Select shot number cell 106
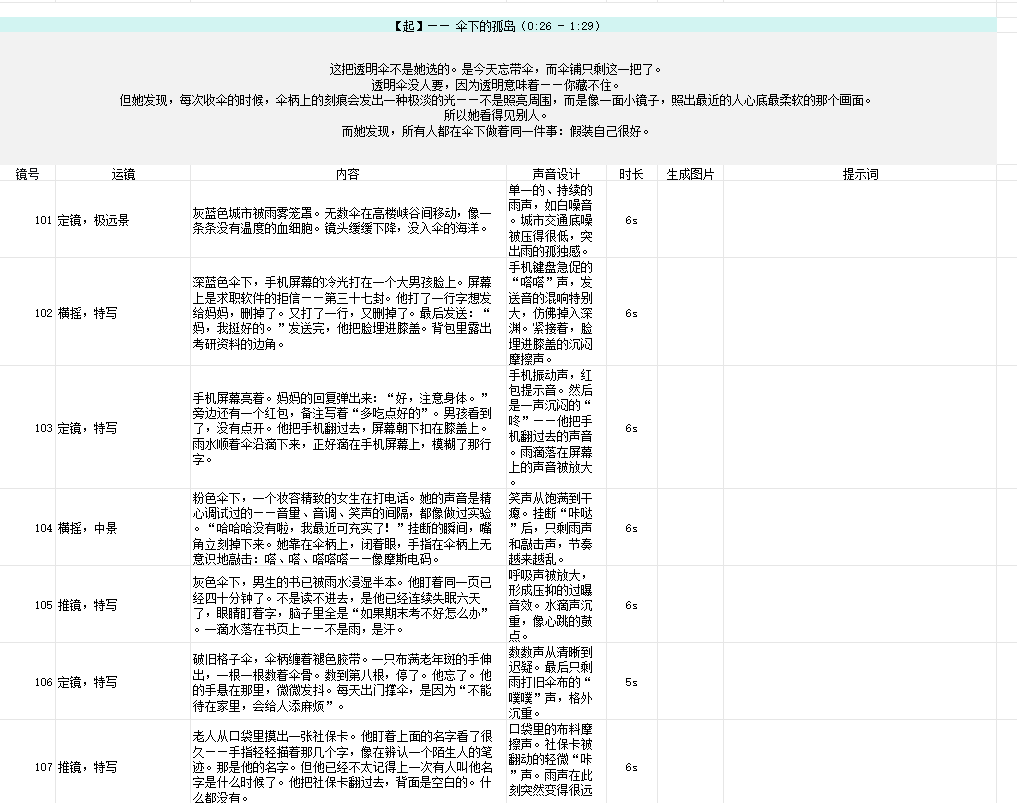Image resolution: width=1017 pixels, height=803 pixels. click(27, 682)
